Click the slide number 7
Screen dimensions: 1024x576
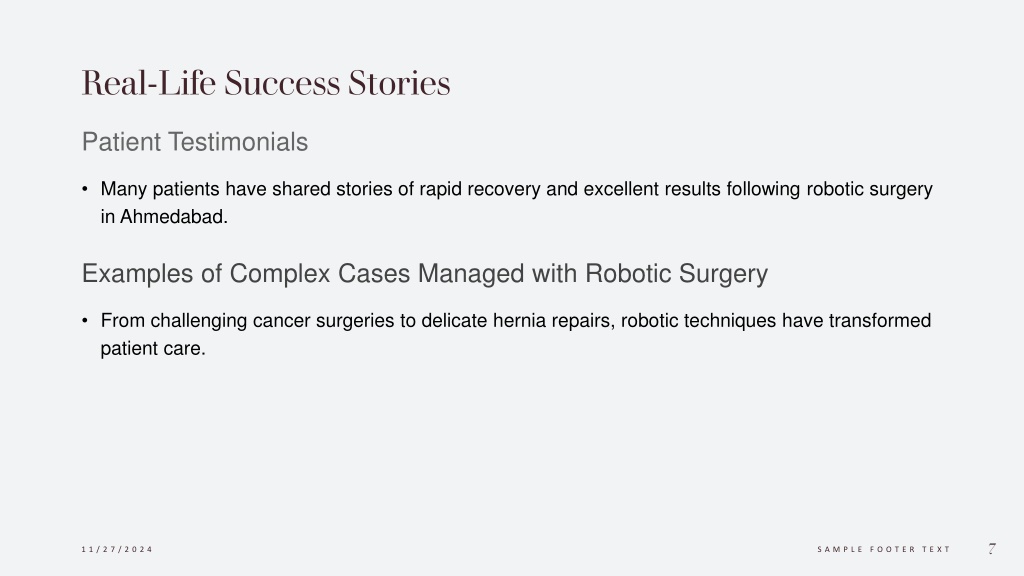[x=992, y=549]
